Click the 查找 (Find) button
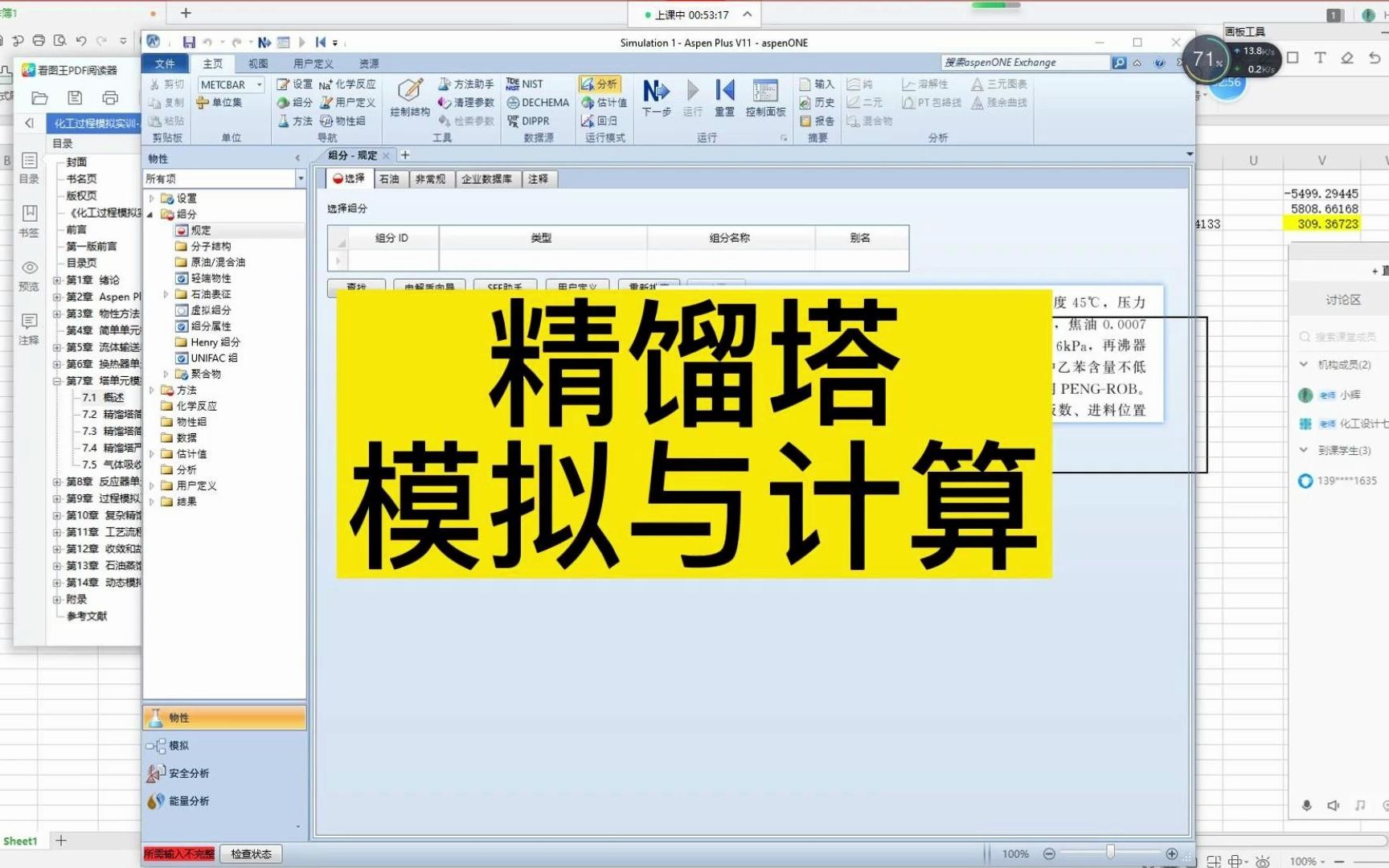Viewport: 1389px width, 868px height. click(354, 288)
